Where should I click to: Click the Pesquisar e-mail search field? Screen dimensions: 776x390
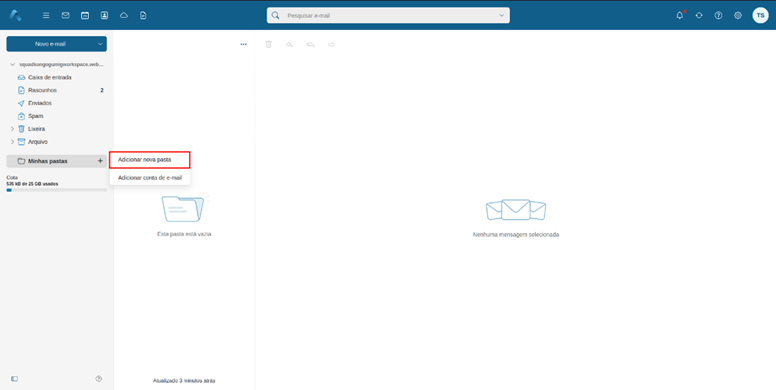pyautogui.click(x=388, y=15)
